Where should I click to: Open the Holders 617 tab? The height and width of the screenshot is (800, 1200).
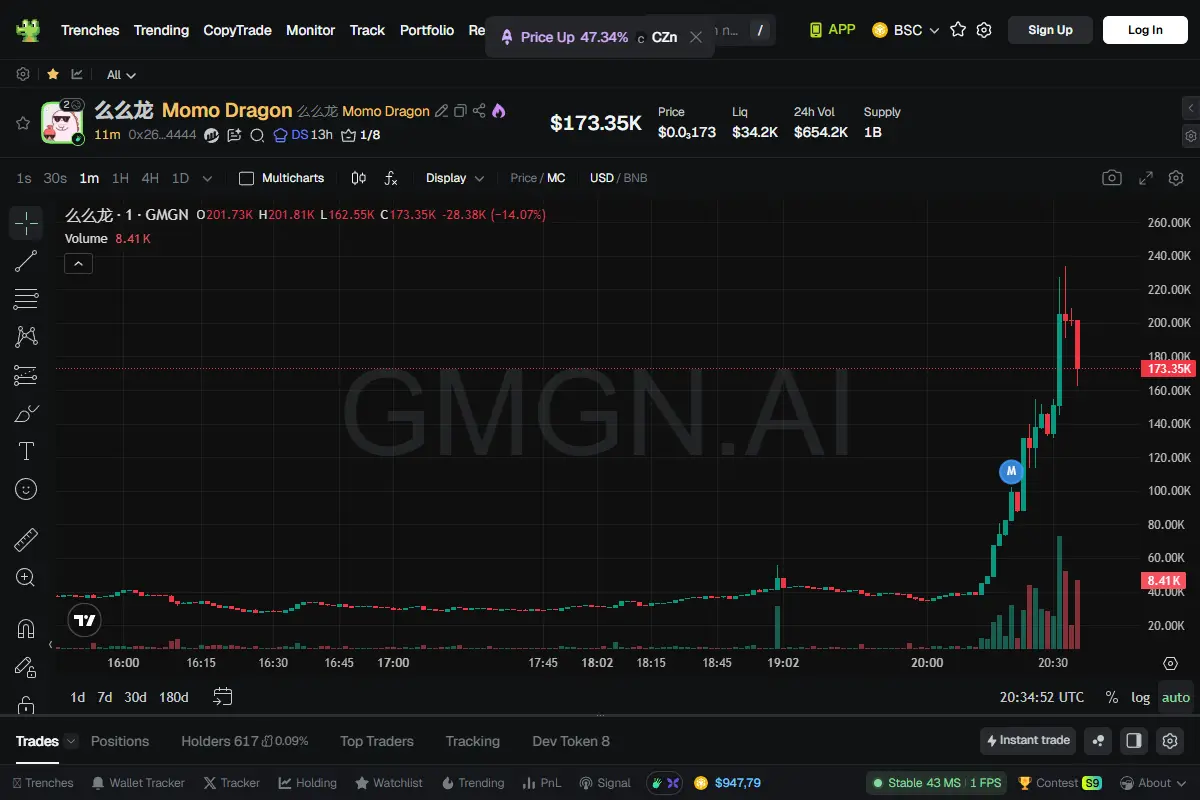[245, 741]
